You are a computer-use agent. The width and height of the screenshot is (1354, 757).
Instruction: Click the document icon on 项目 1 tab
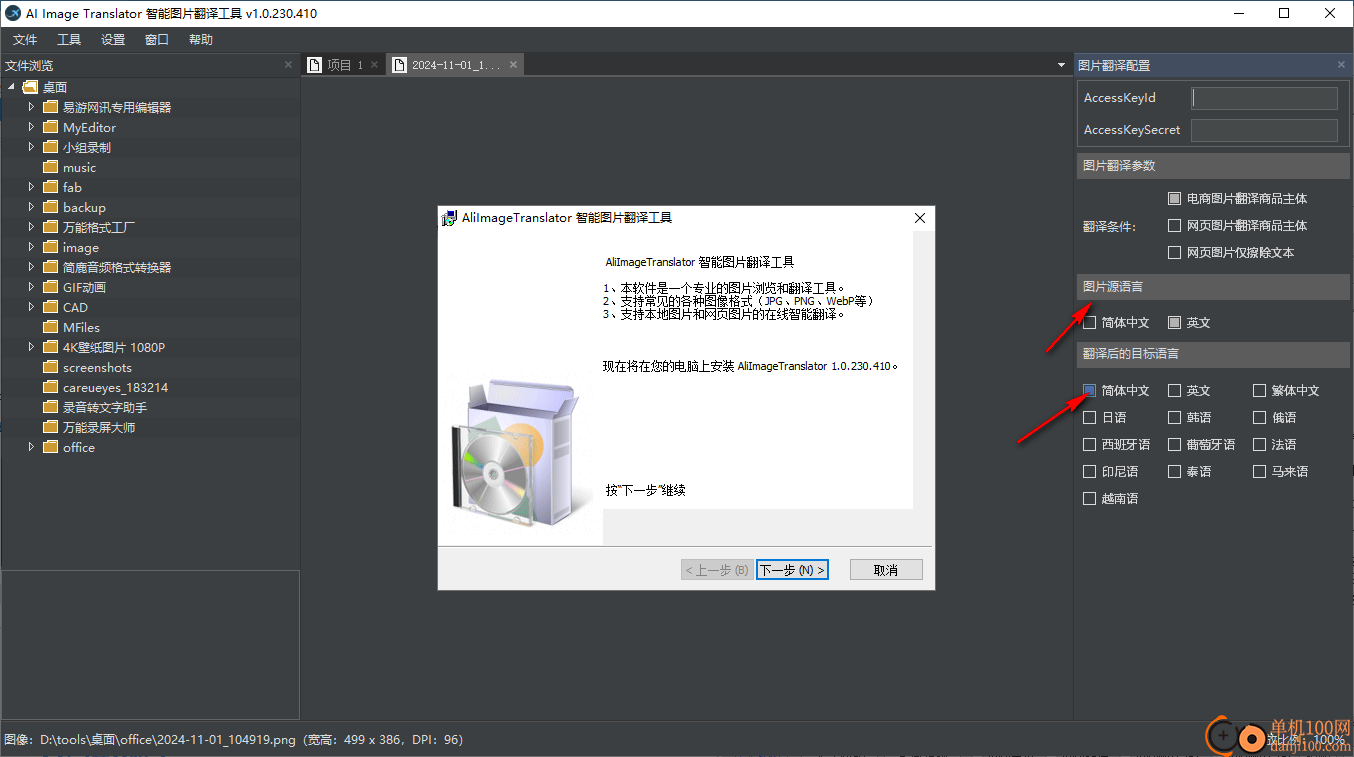point(315,65)
